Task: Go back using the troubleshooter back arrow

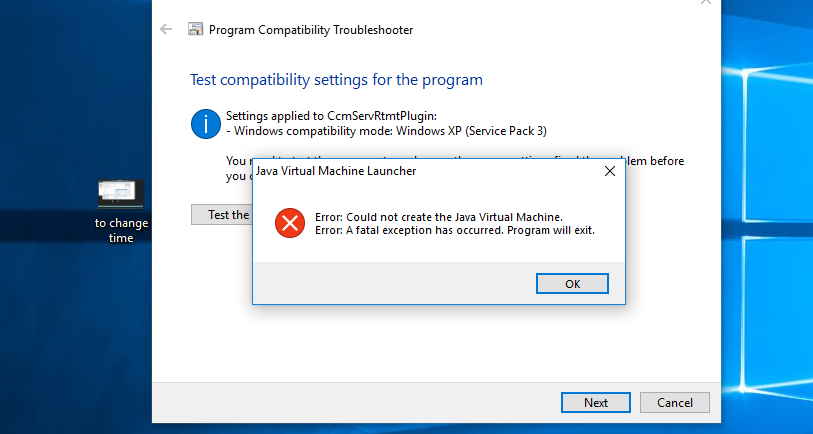Action: 166,30
